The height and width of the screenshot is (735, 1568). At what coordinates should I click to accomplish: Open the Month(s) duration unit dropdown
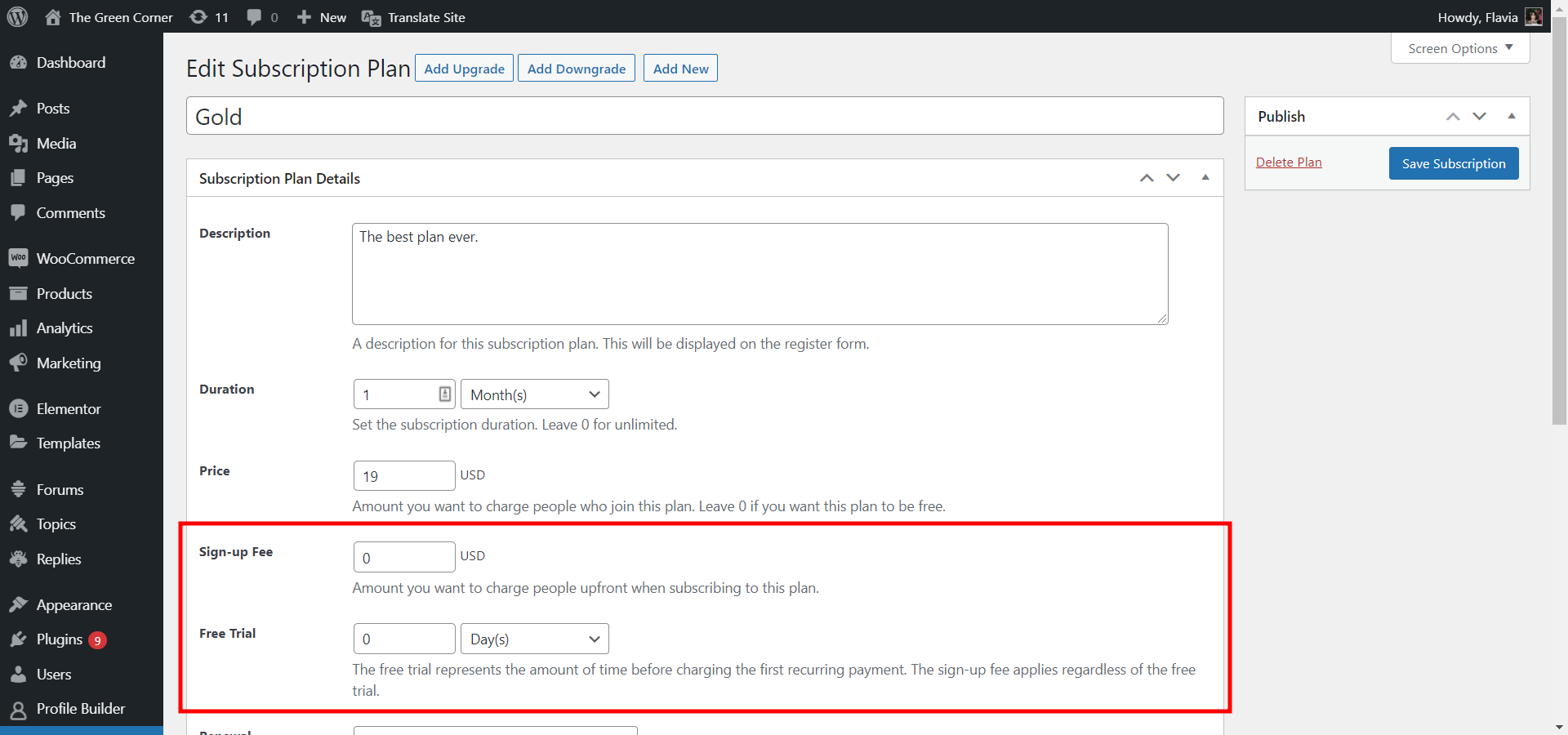[535, 394]
